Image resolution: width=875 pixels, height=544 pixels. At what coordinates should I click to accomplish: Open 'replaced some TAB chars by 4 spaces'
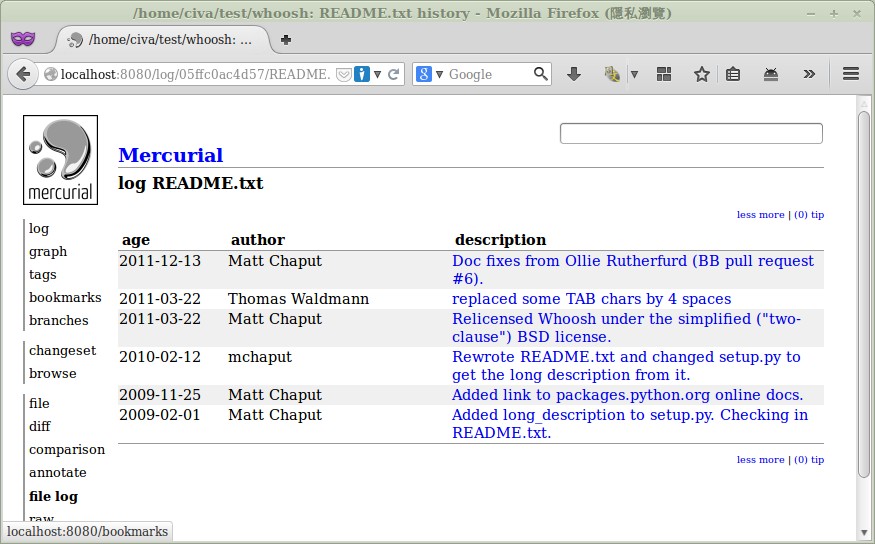[x=592, y=299]
